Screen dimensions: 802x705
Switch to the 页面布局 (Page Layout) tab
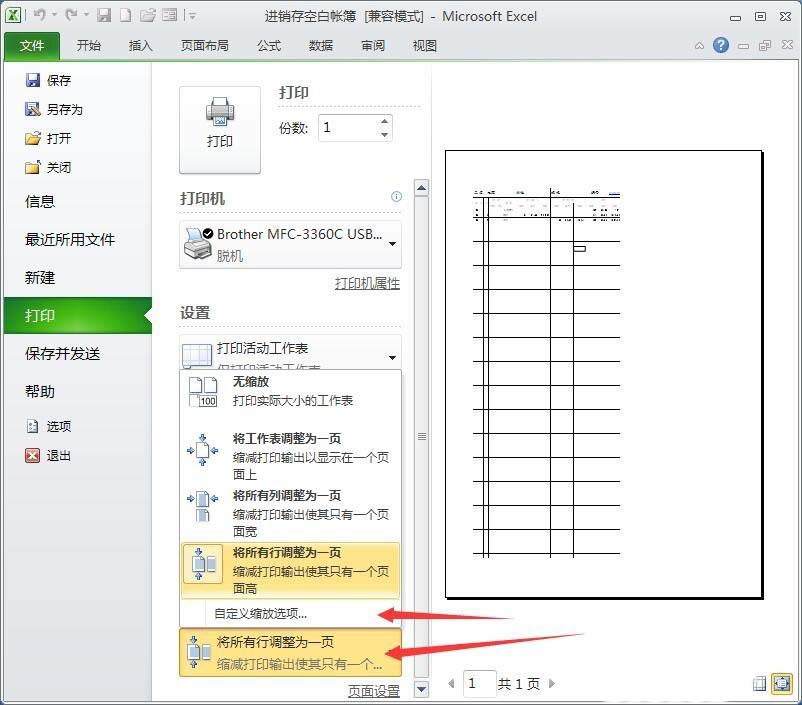click(205, 46)
